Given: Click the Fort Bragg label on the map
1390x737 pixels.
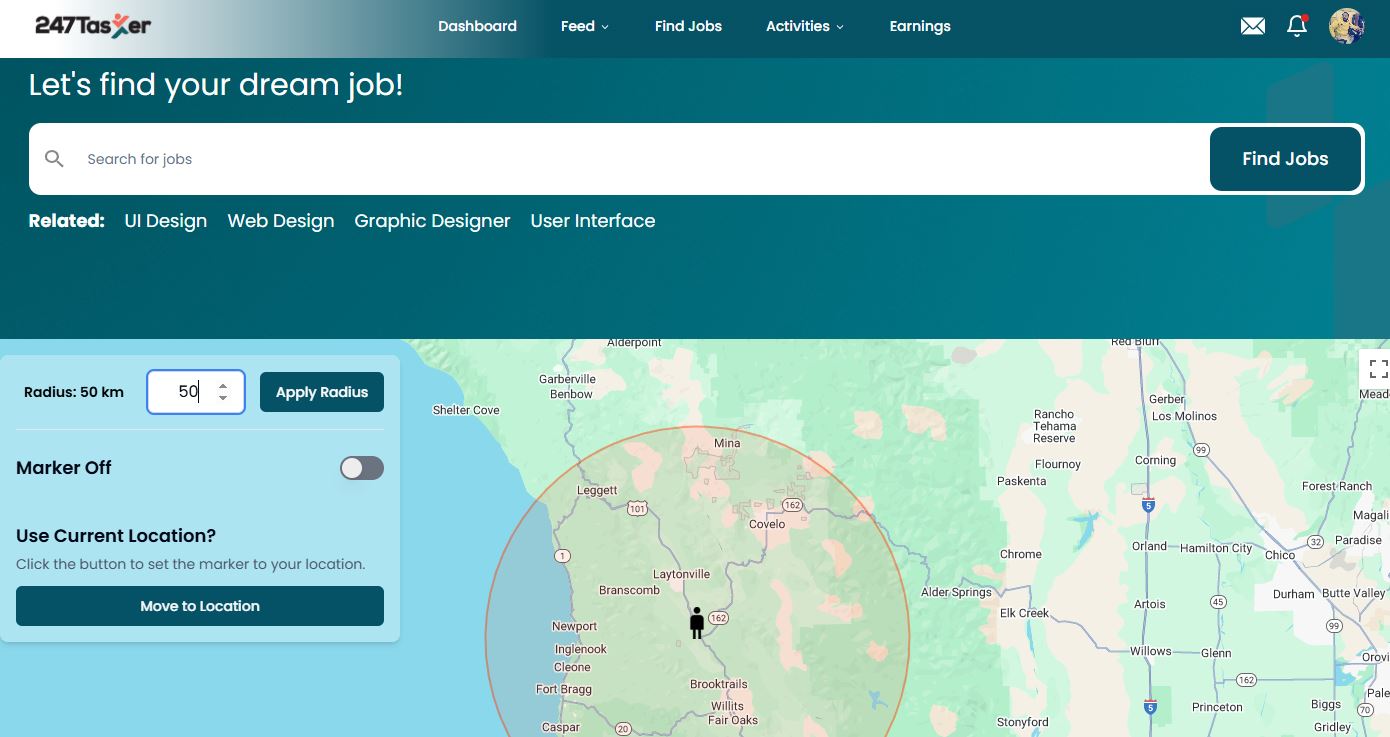Looking at the screenshot, I should click(564, 689).
